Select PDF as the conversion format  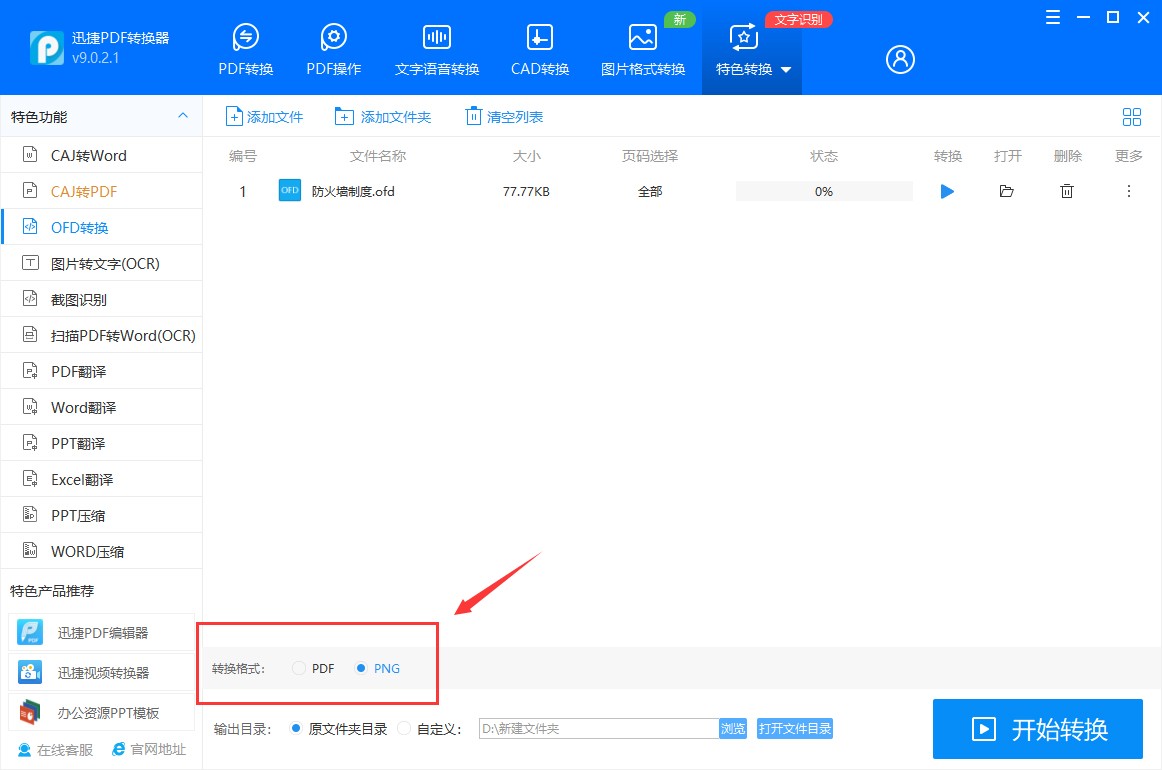click(299, 668)
